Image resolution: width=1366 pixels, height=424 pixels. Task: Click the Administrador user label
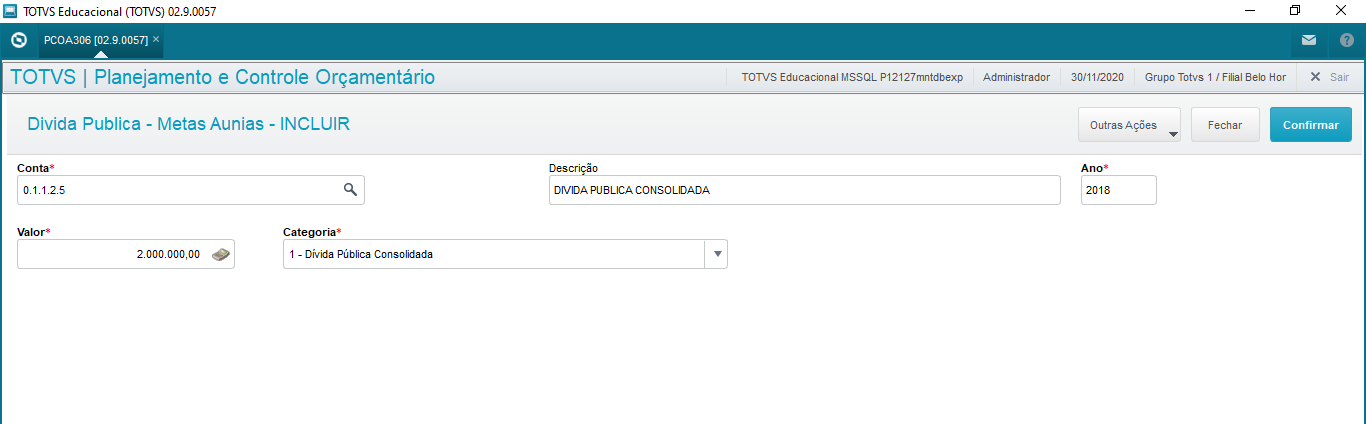point(1017,77)
